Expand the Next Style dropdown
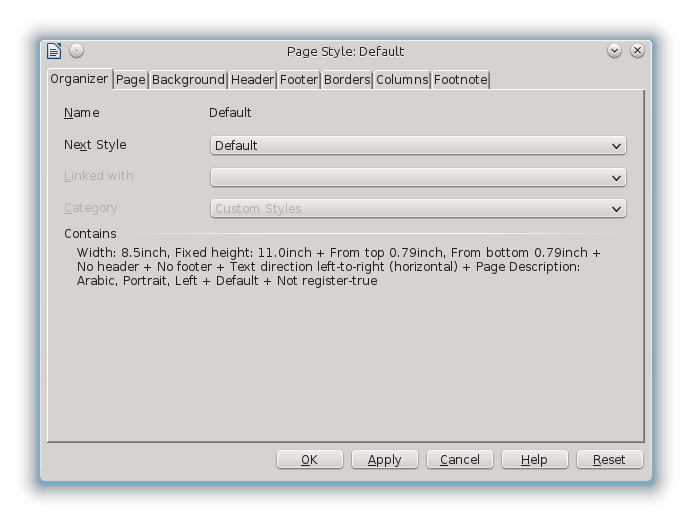 [418, 146]
